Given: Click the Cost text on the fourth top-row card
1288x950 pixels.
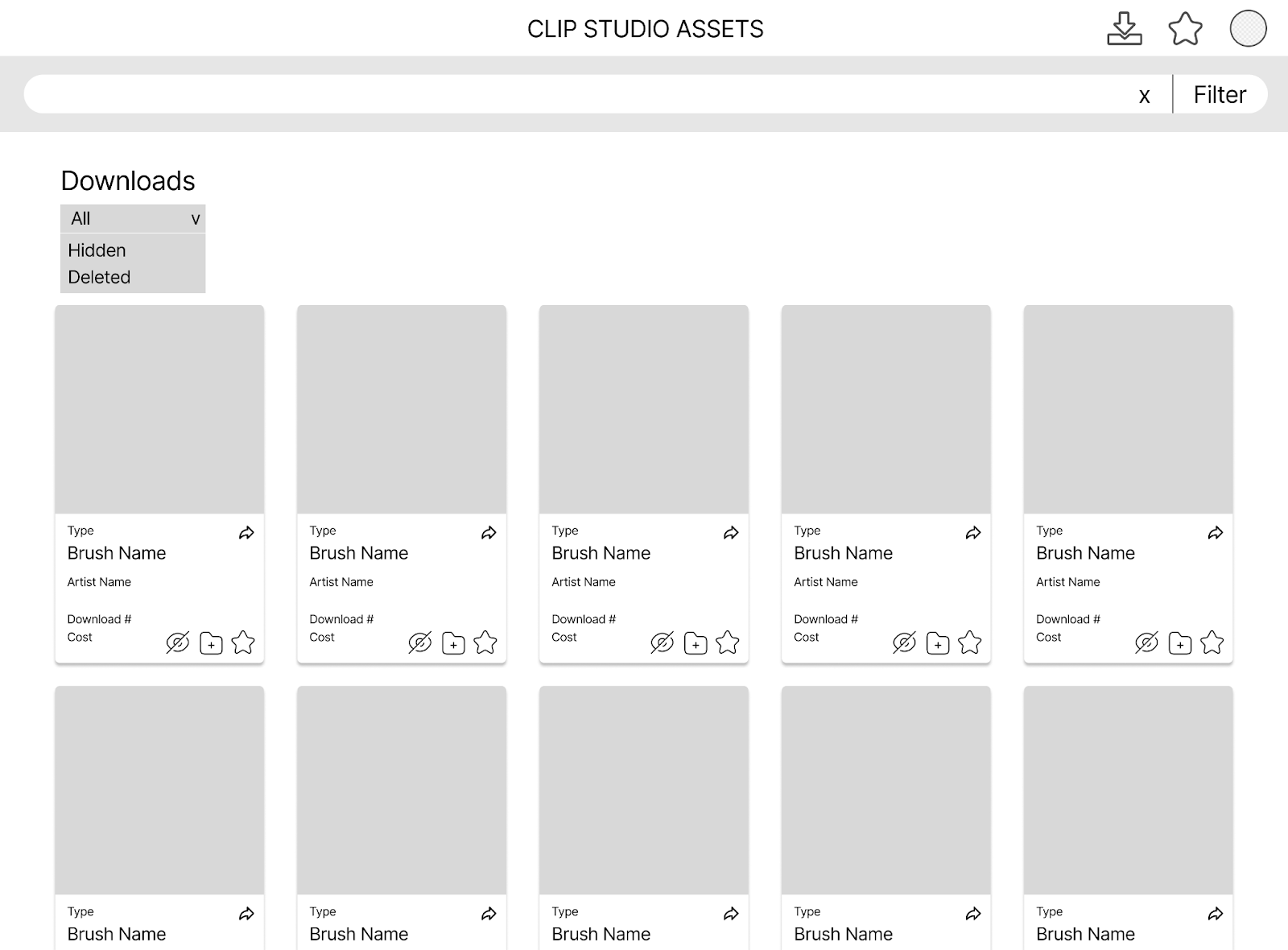Looking at the screenshot, I should click(x=806, y=637).
